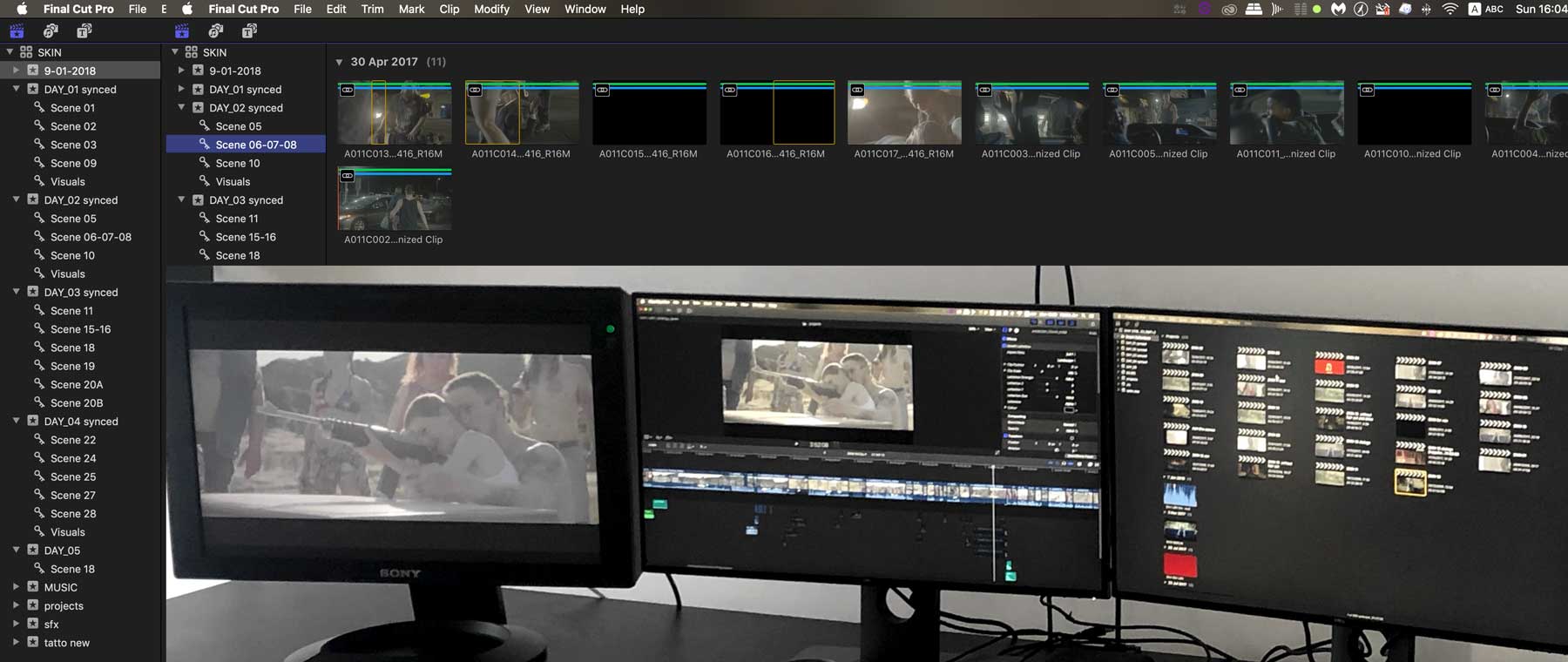Open Trim menu
This screenshot has height=662, width=1568.
[372, 9]
